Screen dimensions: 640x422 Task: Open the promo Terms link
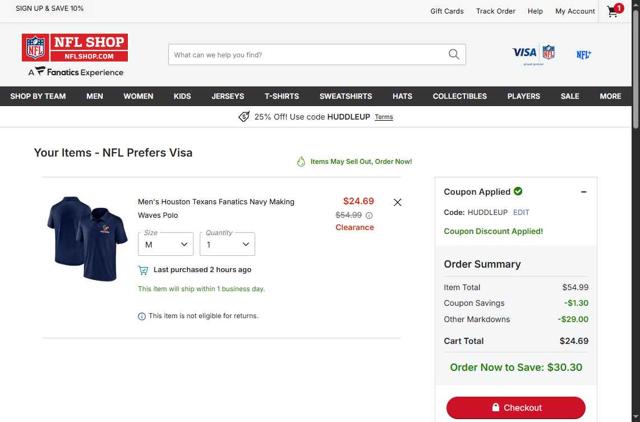click(384, 117)
